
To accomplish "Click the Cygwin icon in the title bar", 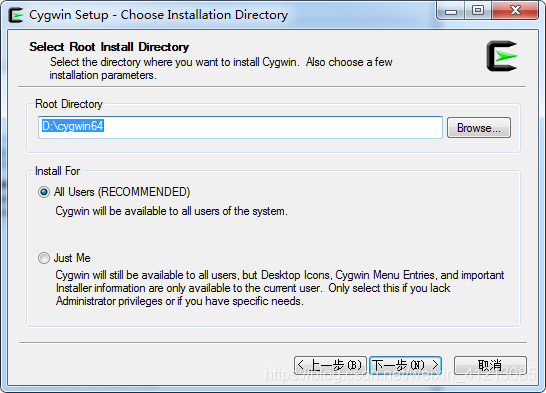I will click(x=15, y=15).
